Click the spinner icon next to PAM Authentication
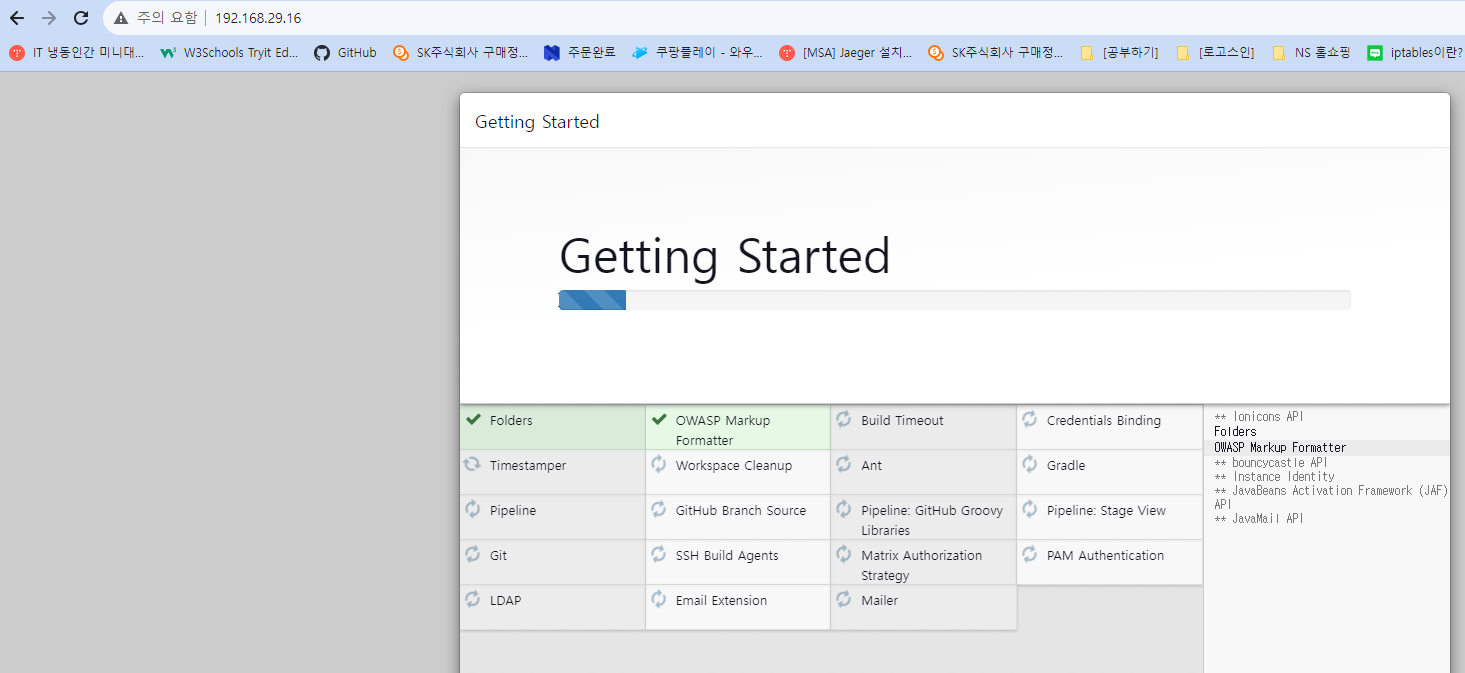The image size is (1465, 673). point(1030,554)
